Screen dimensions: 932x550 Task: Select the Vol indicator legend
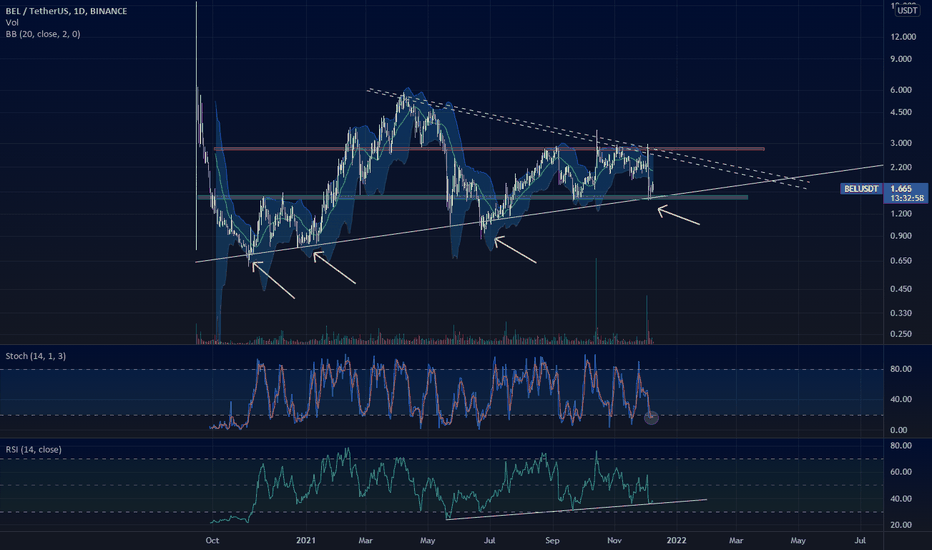pos(12,23)
